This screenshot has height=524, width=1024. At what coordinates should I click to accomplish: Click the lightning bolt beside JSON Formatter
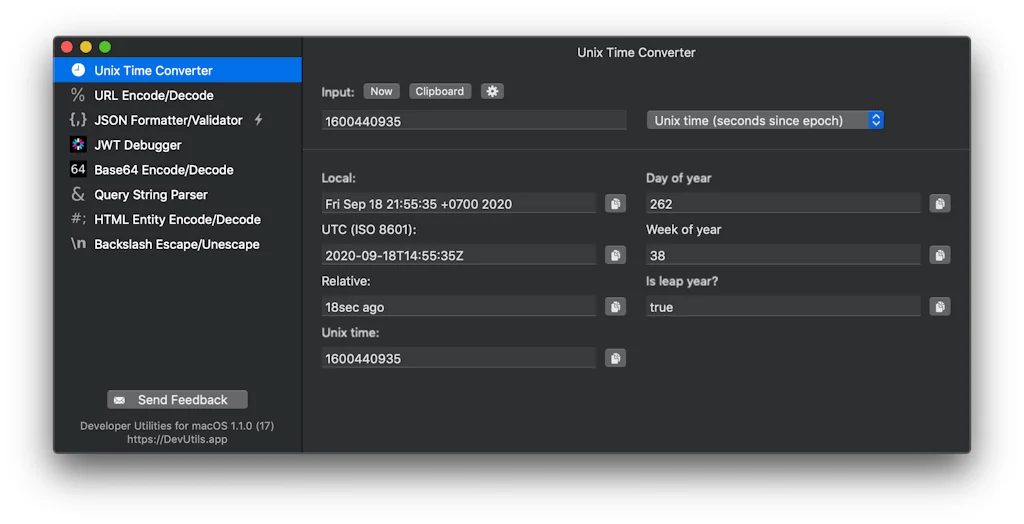(x=259, y=120)
